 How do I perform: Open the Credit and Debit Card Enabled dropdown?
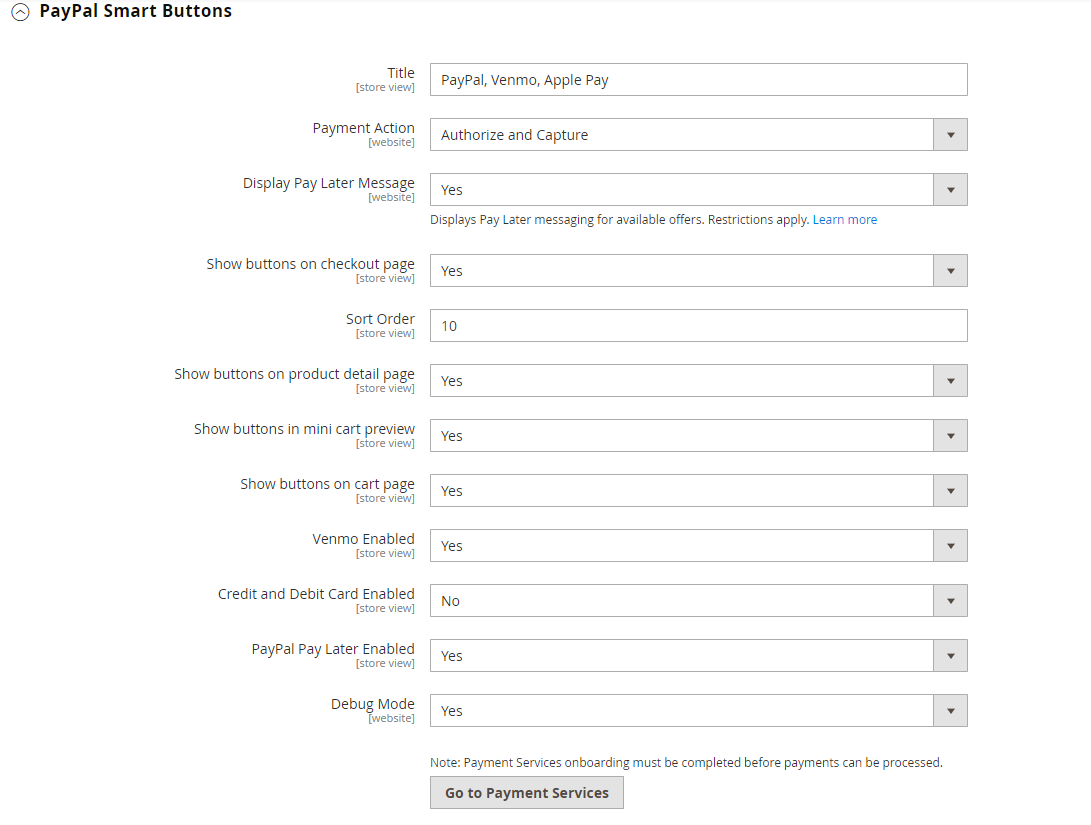[x=950, y=600]
